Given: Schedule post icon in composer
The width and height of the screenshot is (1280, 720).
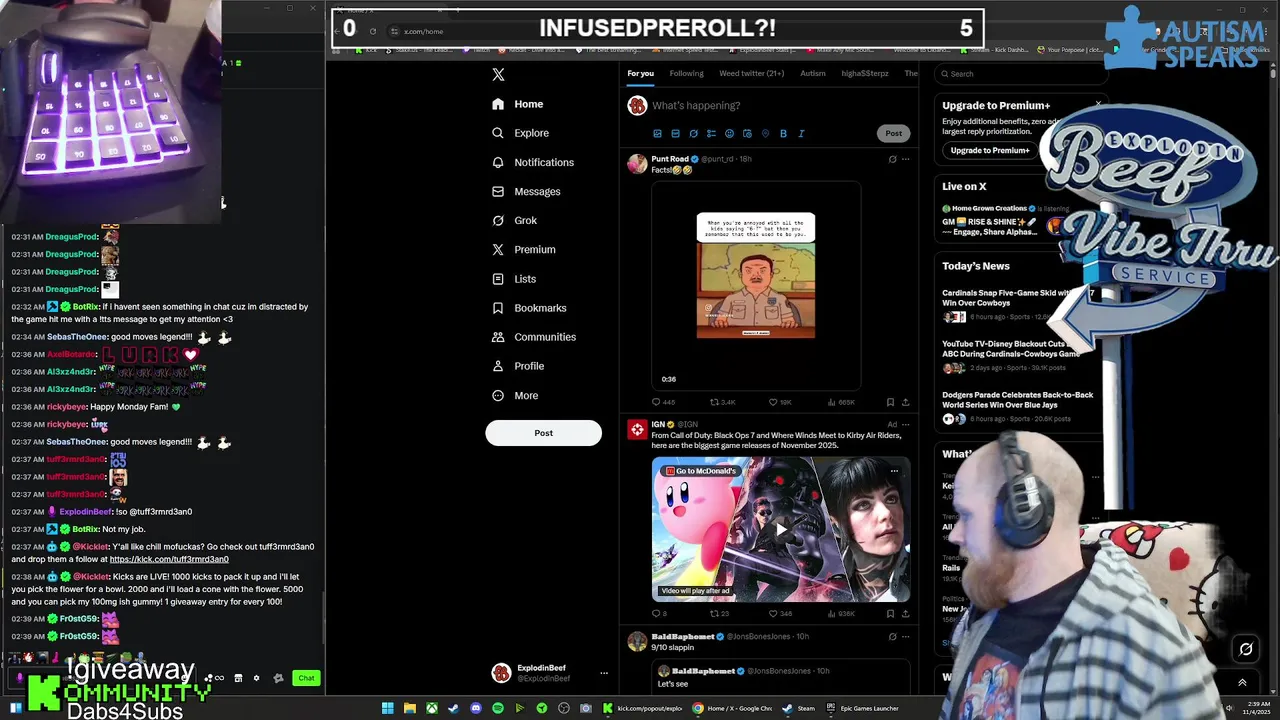Looking at the screenshot, I should (747, 133).
